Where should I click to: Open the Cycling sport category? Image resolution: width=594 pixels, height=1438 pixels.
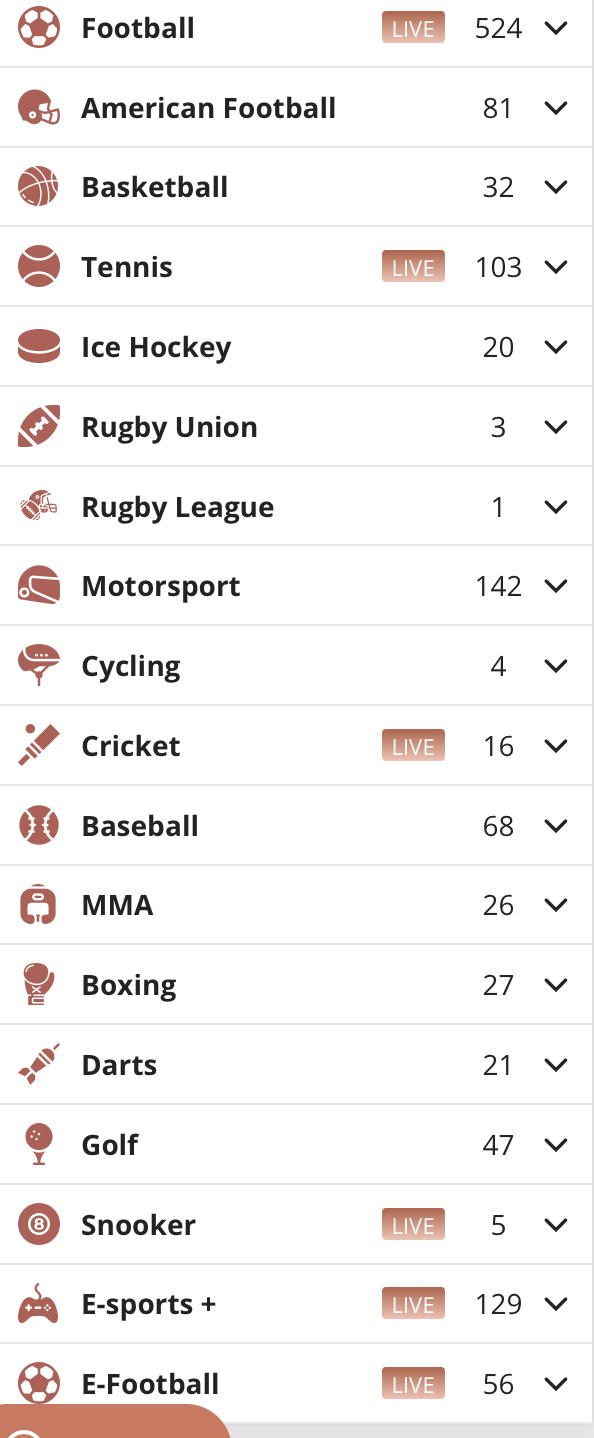(x=297, y=666)
